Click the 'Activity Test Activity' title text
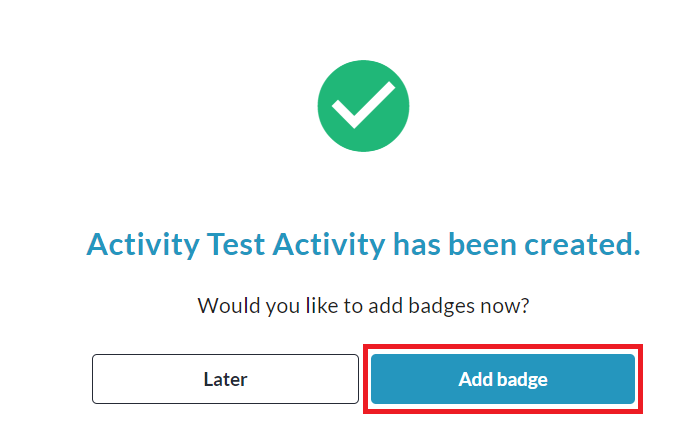This screenshot has height=431, width=697. point(235,243)
